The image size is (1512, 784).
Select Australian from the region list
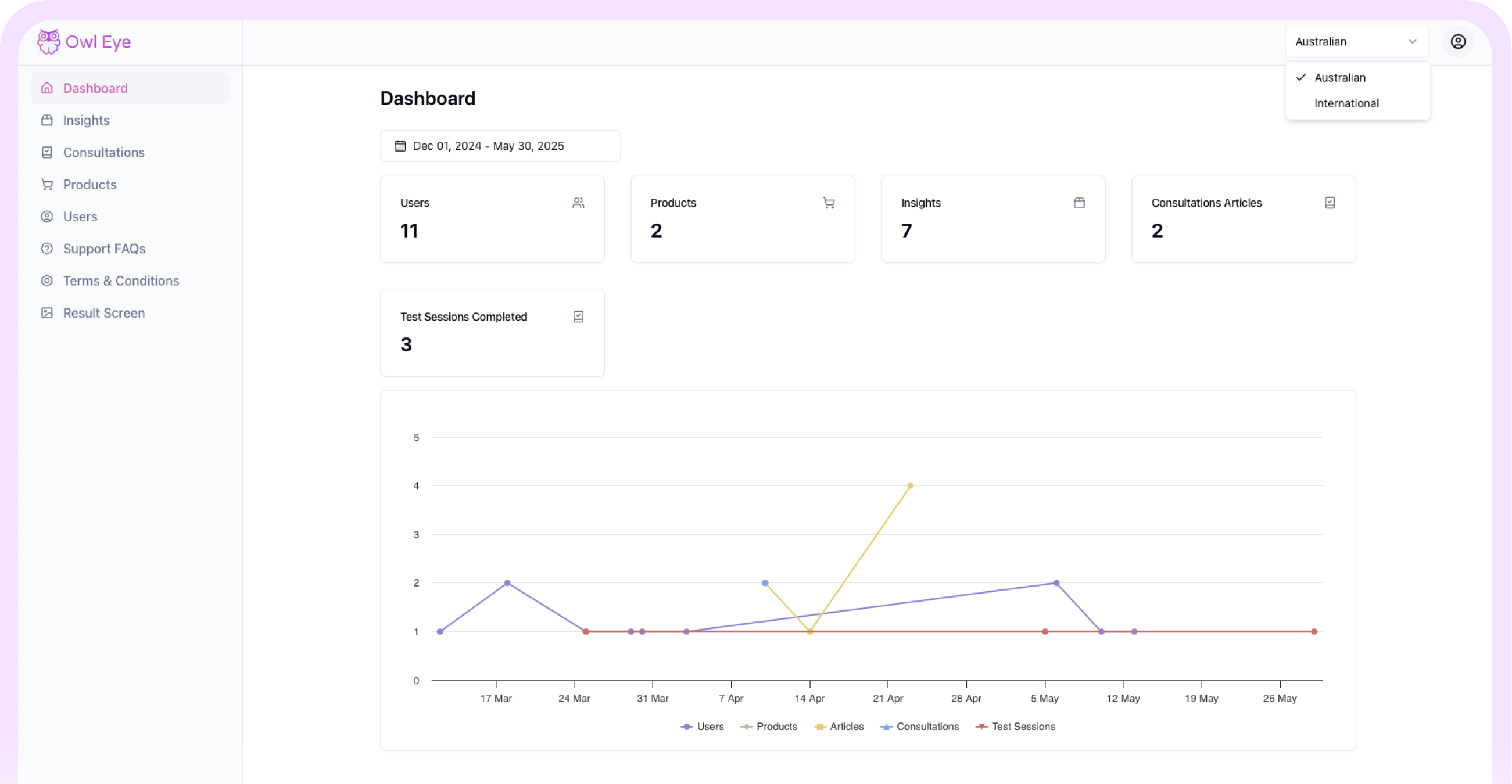(x=1340, y=77)
